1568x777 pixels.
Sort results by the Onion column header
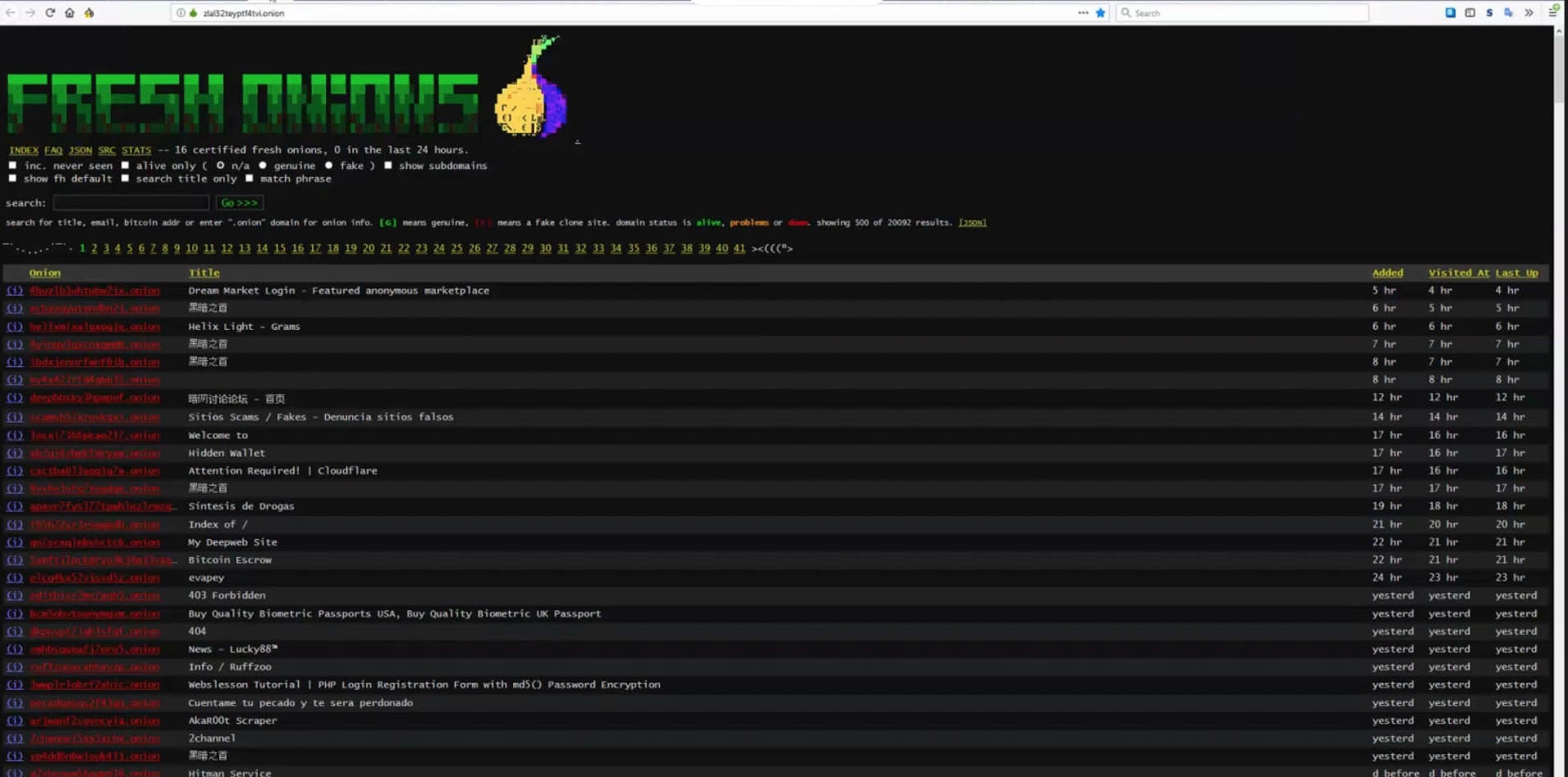(x=45, y=272)
